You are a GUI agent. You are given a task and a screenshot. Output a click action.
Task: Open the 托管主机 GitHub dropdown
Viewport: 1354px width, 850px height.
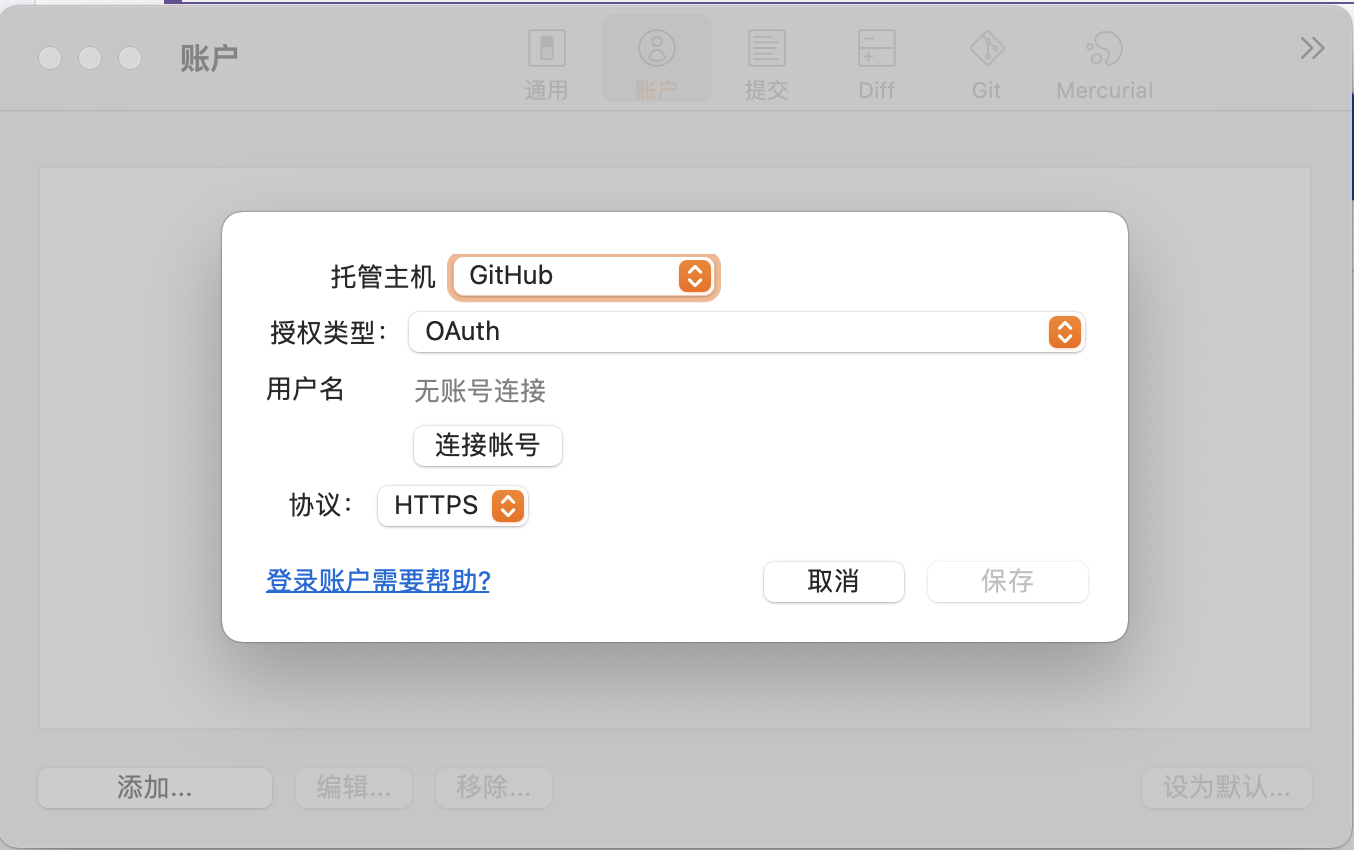tap(583, 275)
